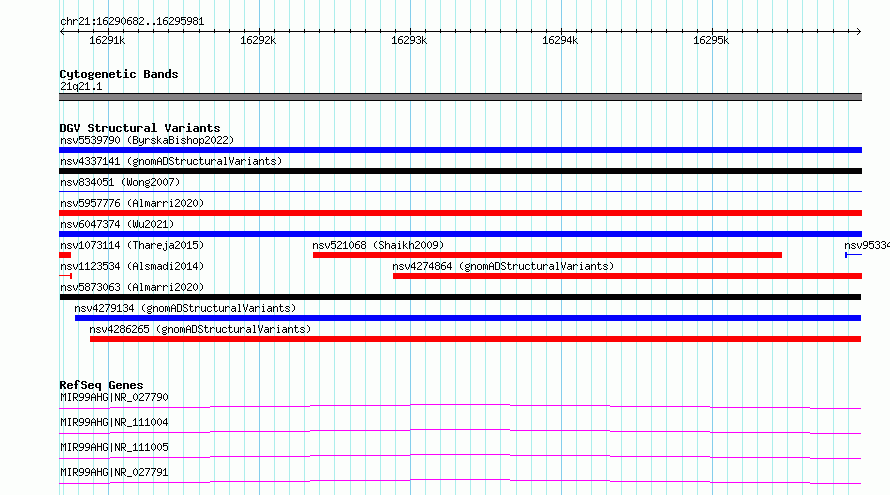Click the nsv4286265 (gnomADStructuralVariants) label
890x495 pixels.
tap(200, 329)
